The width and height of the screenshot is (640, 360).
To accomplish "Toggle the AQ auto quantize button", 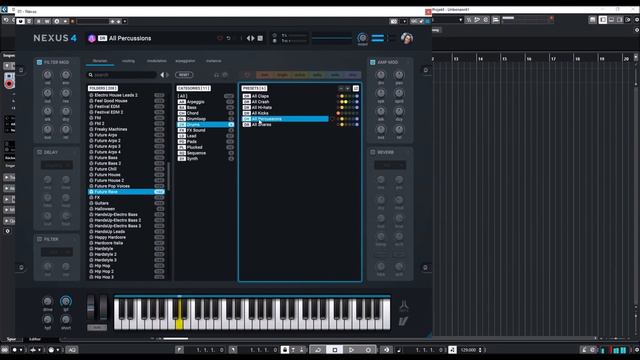I will [x=72, y=350].
